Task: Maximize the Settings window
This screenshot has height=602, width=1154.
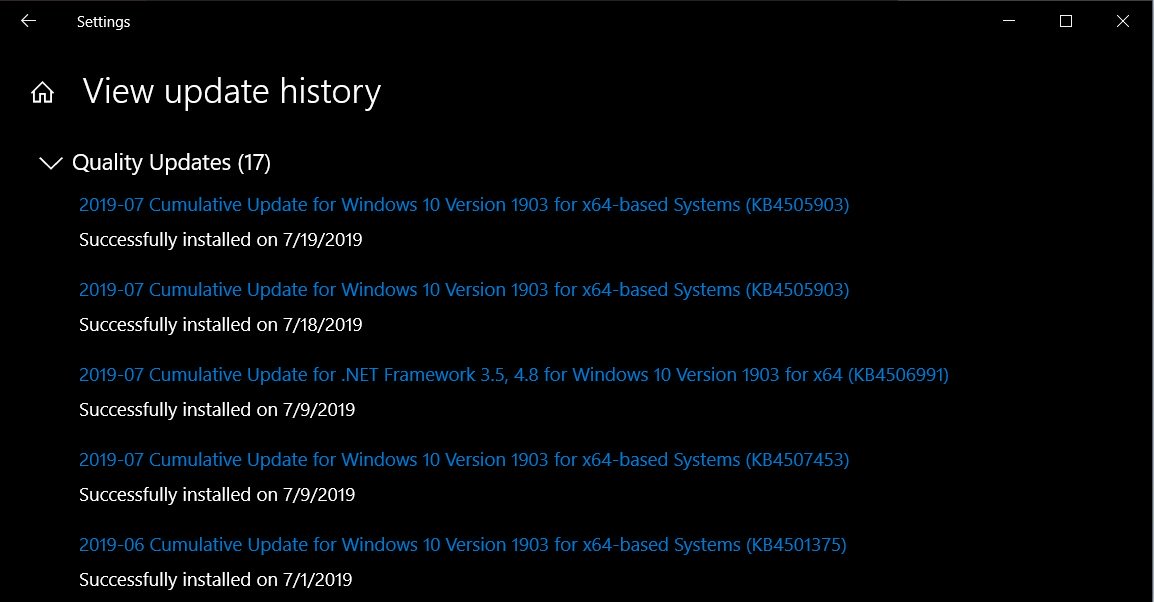Action: (x=1066, y=21)
